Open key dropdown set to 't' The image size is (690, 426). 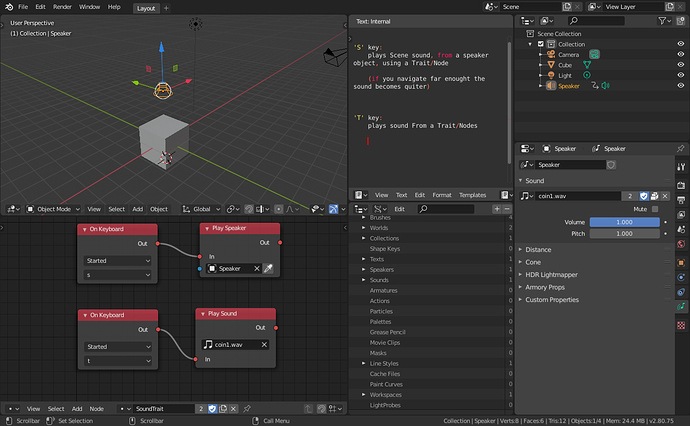coord(117,361)
